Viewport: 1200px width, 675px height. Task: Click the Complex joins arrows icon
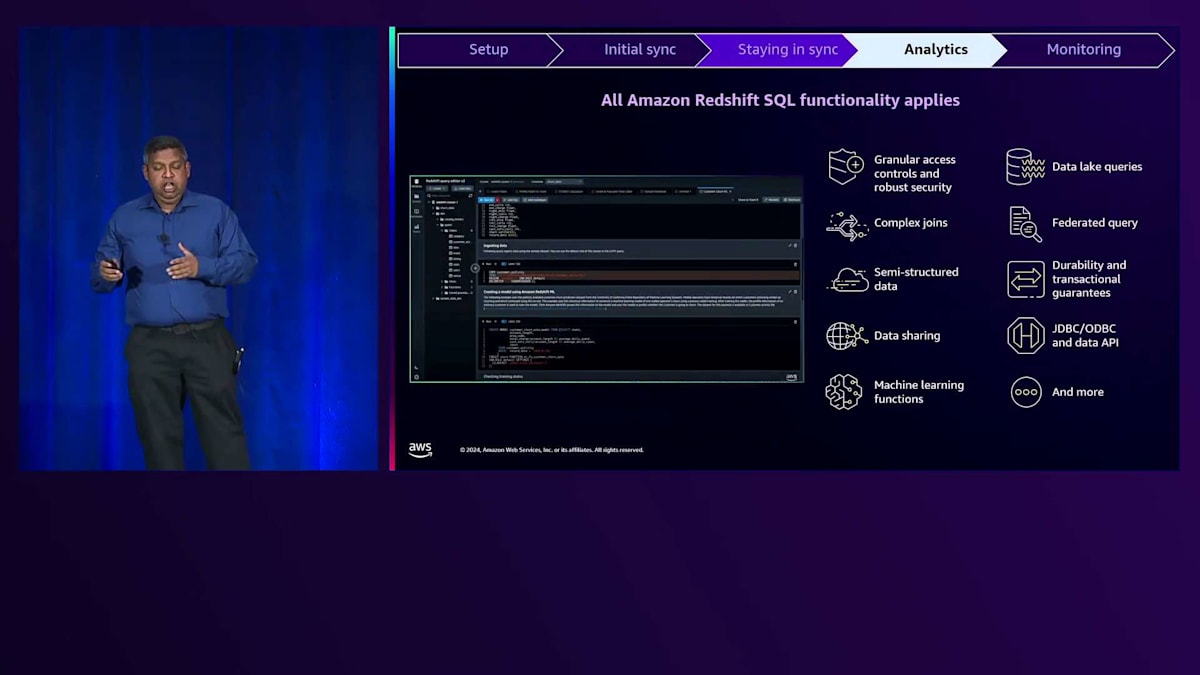pos(846,225)
